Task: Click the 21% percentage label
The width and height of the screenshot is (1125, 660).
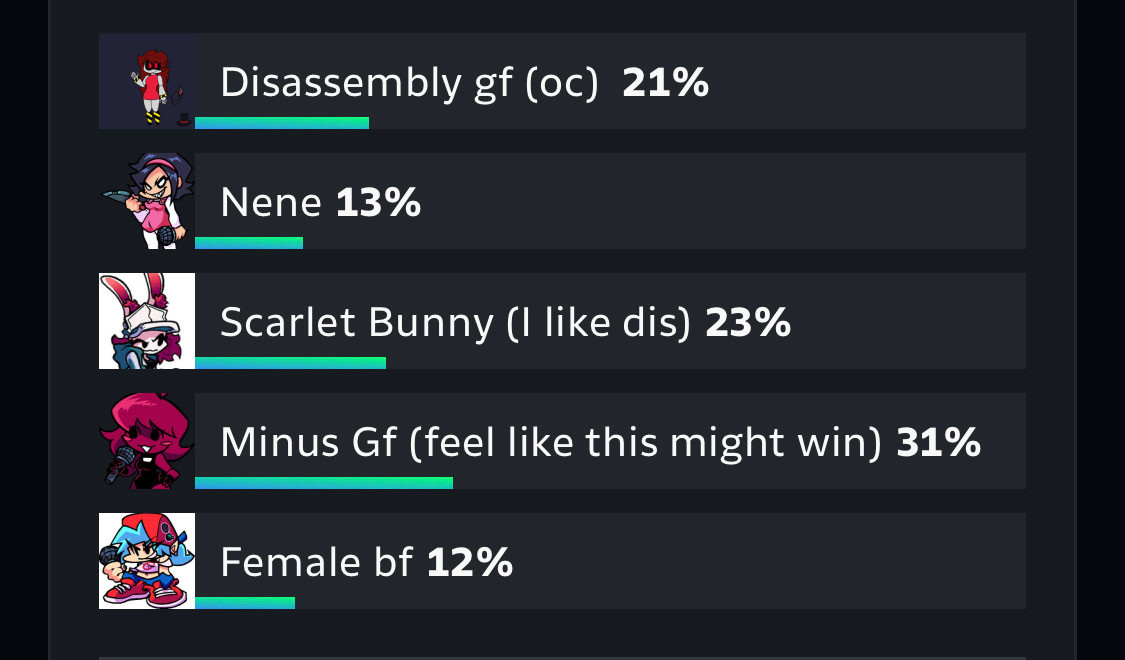Action: pyautogui.click(x=666, y=83)
